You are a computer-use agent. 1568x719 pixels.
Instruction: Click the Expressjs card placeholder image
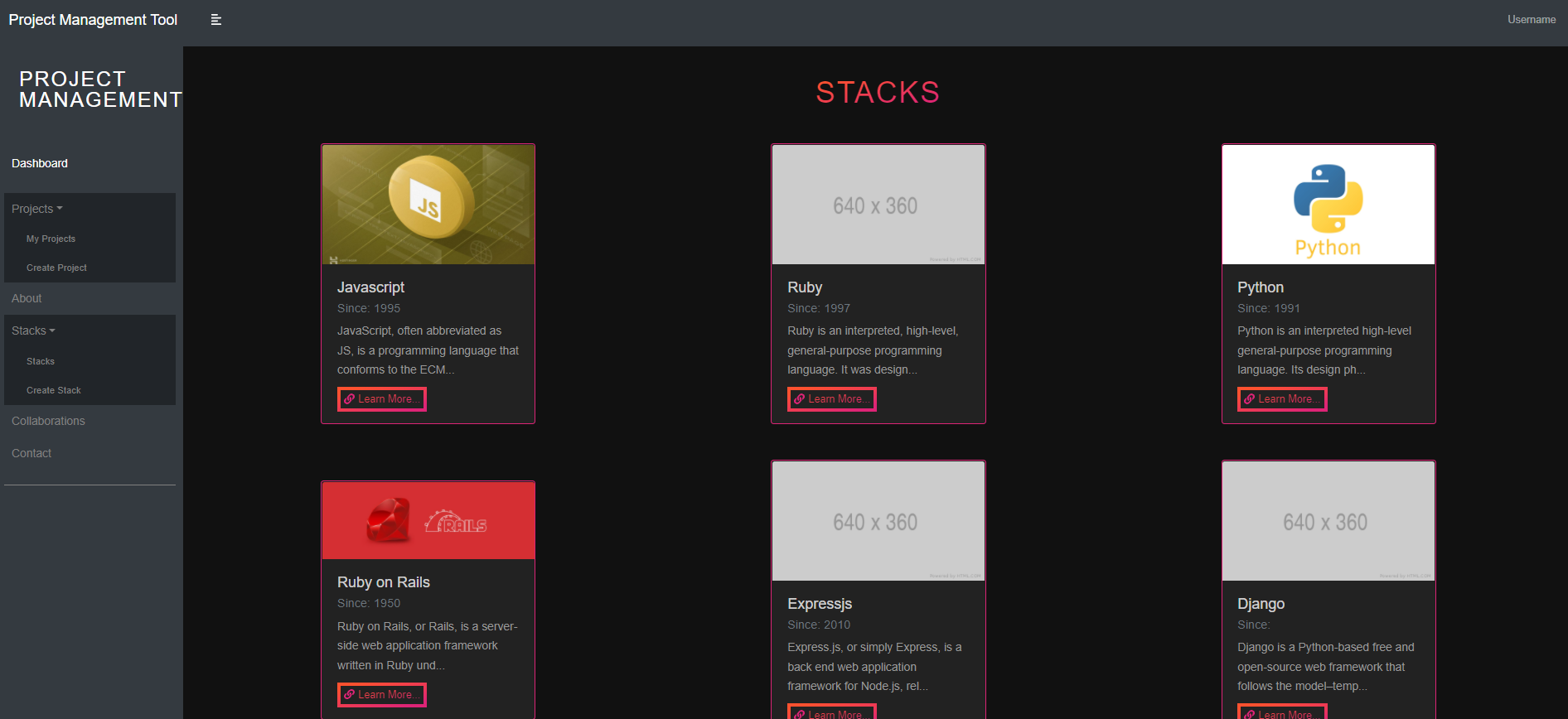[x=878, y=521]
